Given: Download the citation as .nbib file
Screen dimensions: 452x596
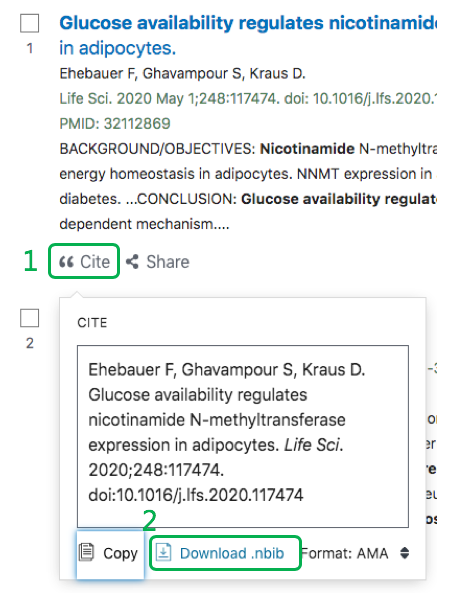Looking at the screenshot, I should (x=225, y=553).
